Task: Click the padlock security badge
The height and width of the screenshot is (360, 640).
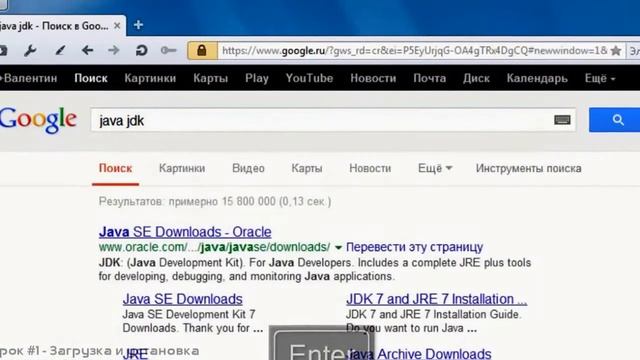Action: tap(202, 51)
